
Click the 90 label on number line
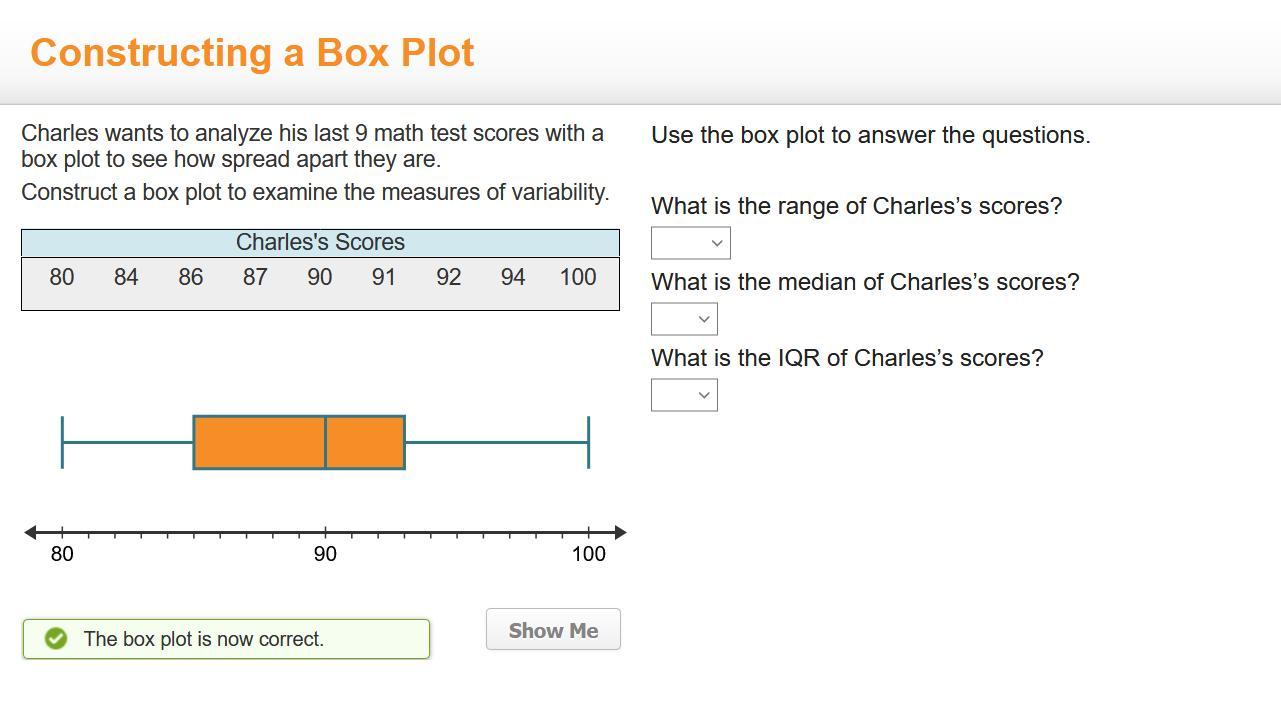click(325, 554)
